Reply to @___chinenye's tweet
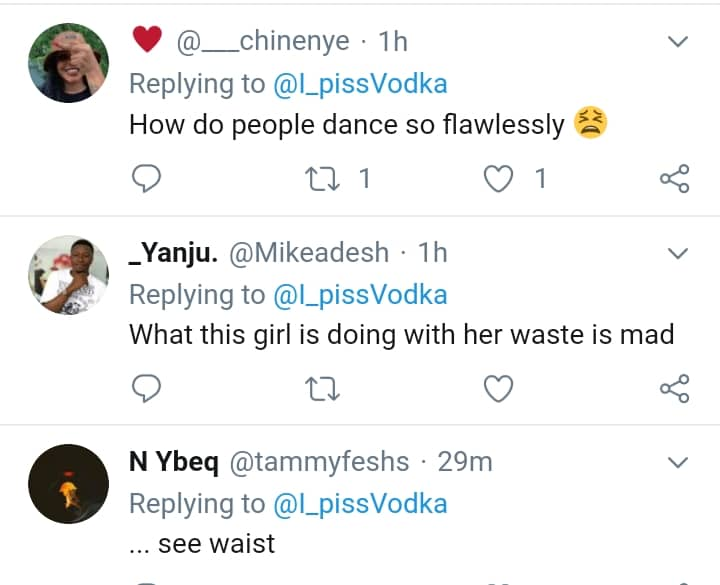 (x=147, y=179)
